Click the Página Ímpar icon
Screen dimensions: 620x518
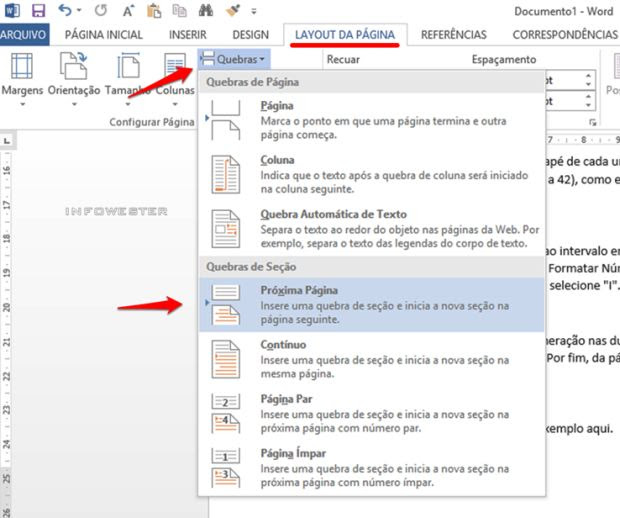pyautogui.click(x=225, y=467)
